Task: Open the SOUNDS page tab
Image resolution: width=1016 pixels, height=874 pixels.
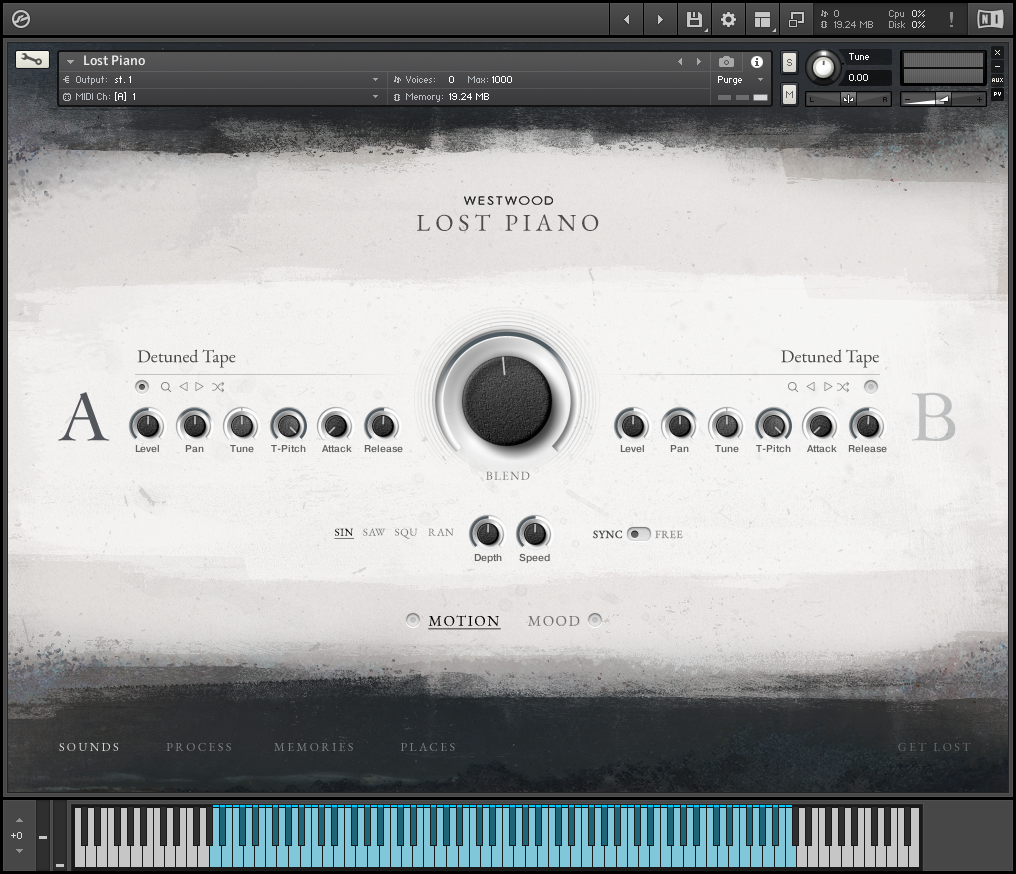Action: tap(89, 747)
